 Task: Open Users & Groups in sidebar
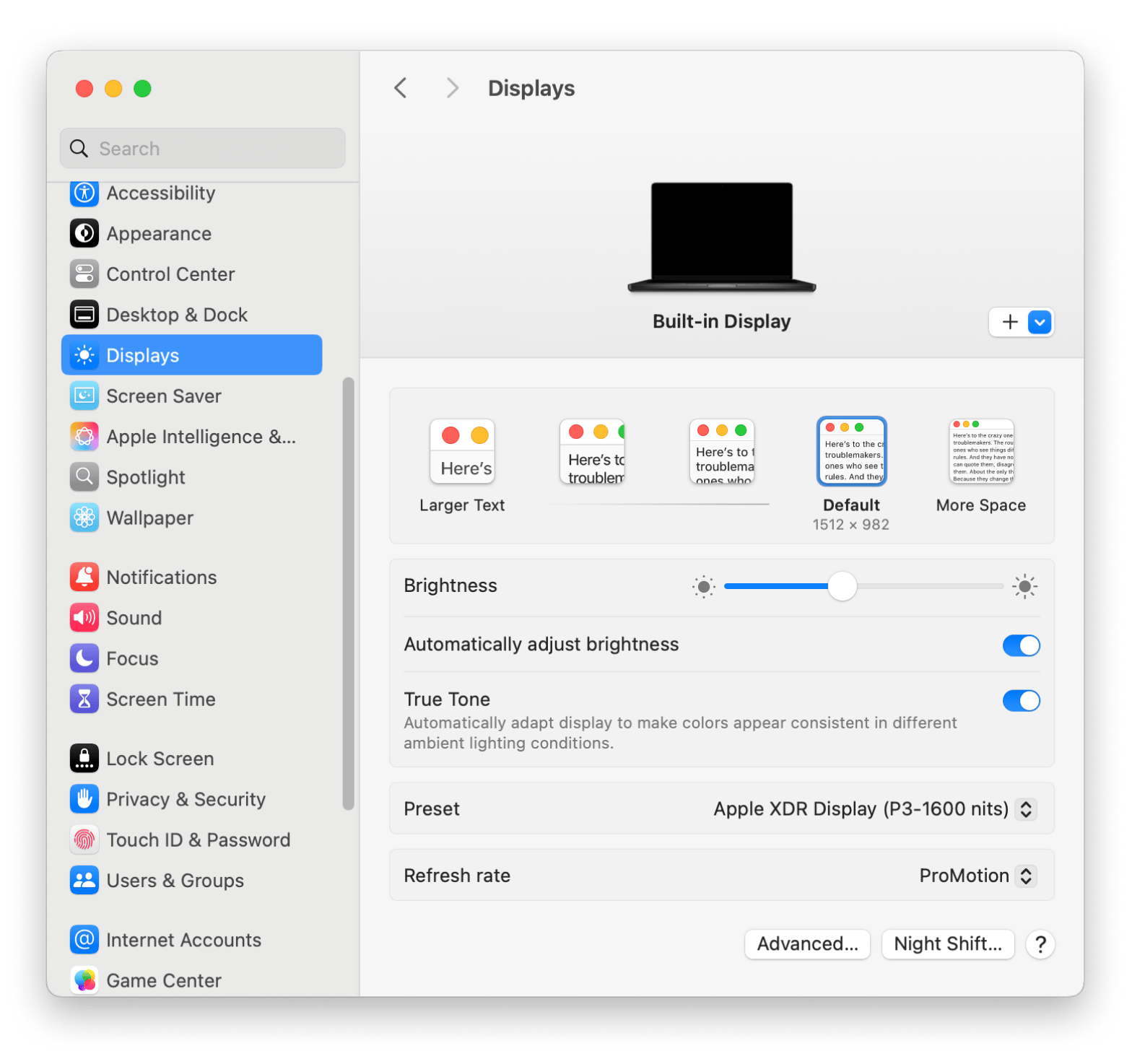click(192, 880)
